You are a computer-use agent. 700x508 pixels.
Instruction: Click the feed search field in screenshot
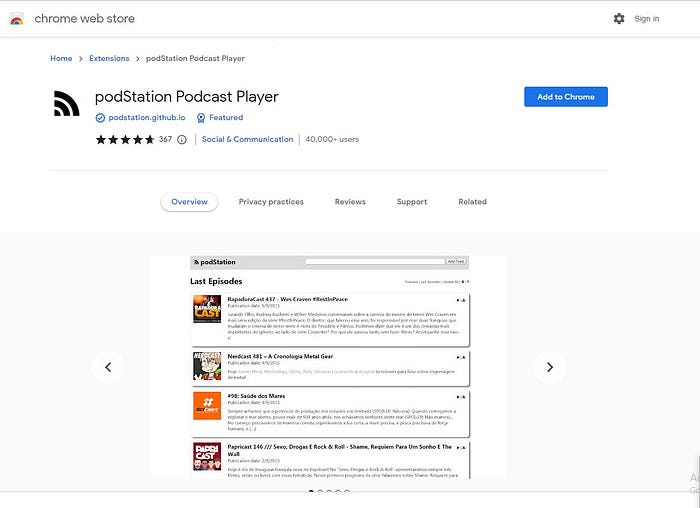coord(375,262)
